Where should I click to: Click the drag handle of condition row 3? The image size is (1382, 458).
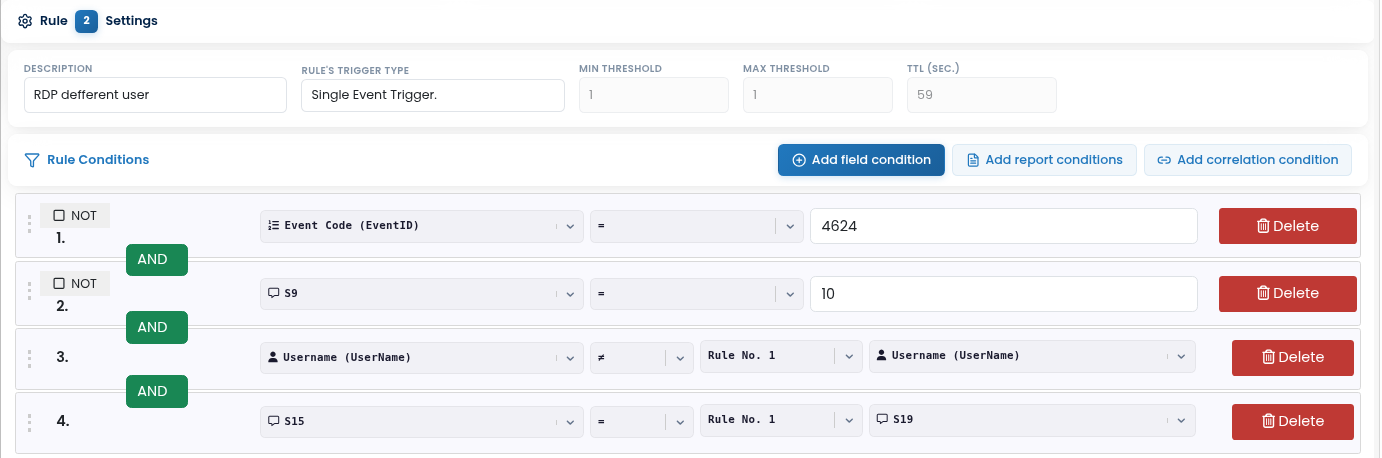(29, 357)
